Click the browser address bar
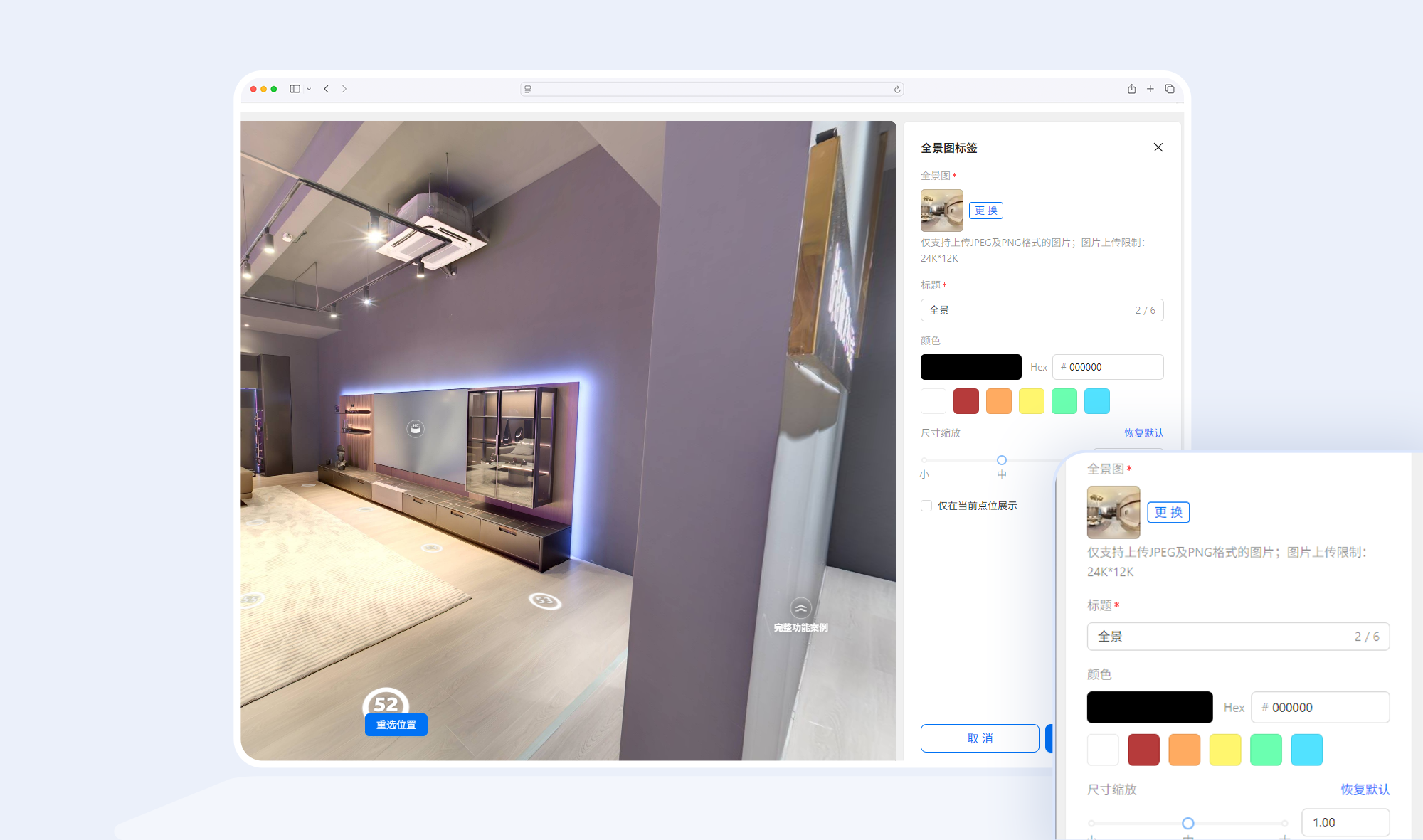The image size is (1423, 840). point(711,89)
